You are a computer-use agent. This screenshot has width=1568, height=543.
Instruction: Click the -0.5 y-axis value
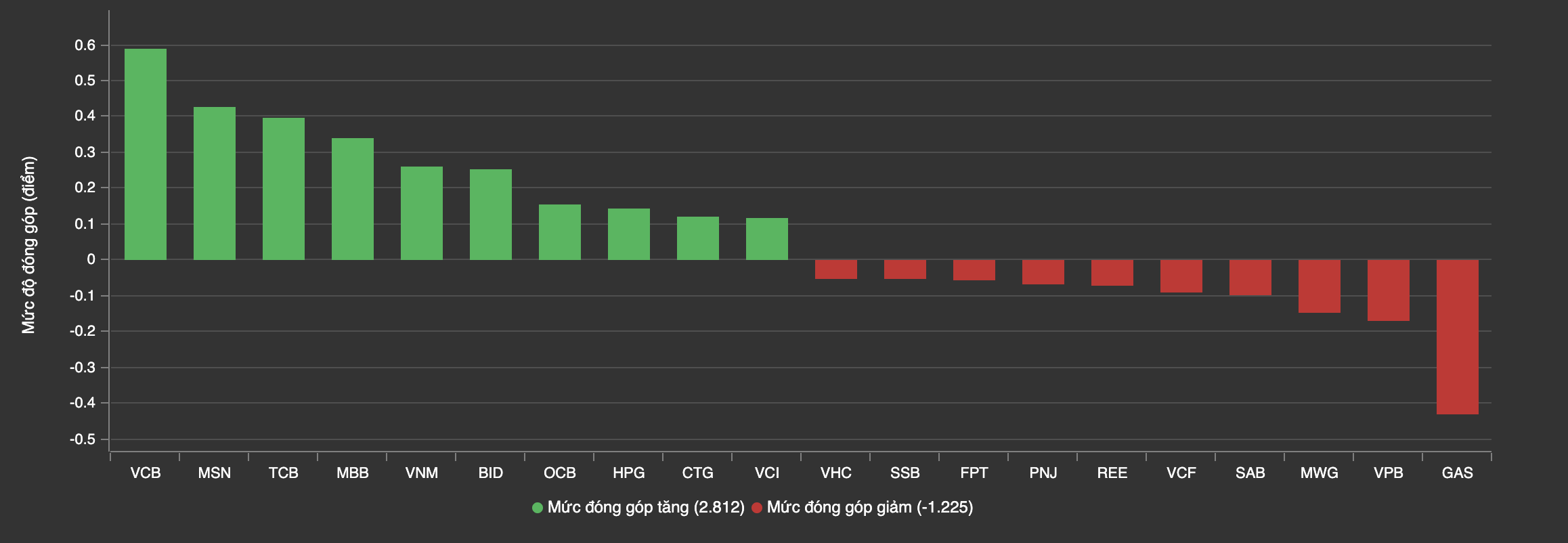(x=83, y=439)
